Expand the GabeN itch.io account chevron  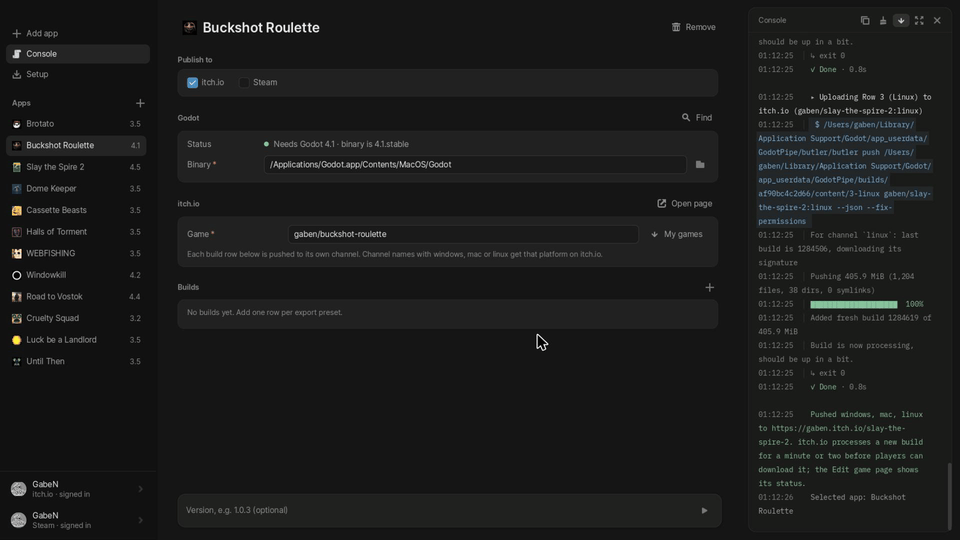point(140,489)
